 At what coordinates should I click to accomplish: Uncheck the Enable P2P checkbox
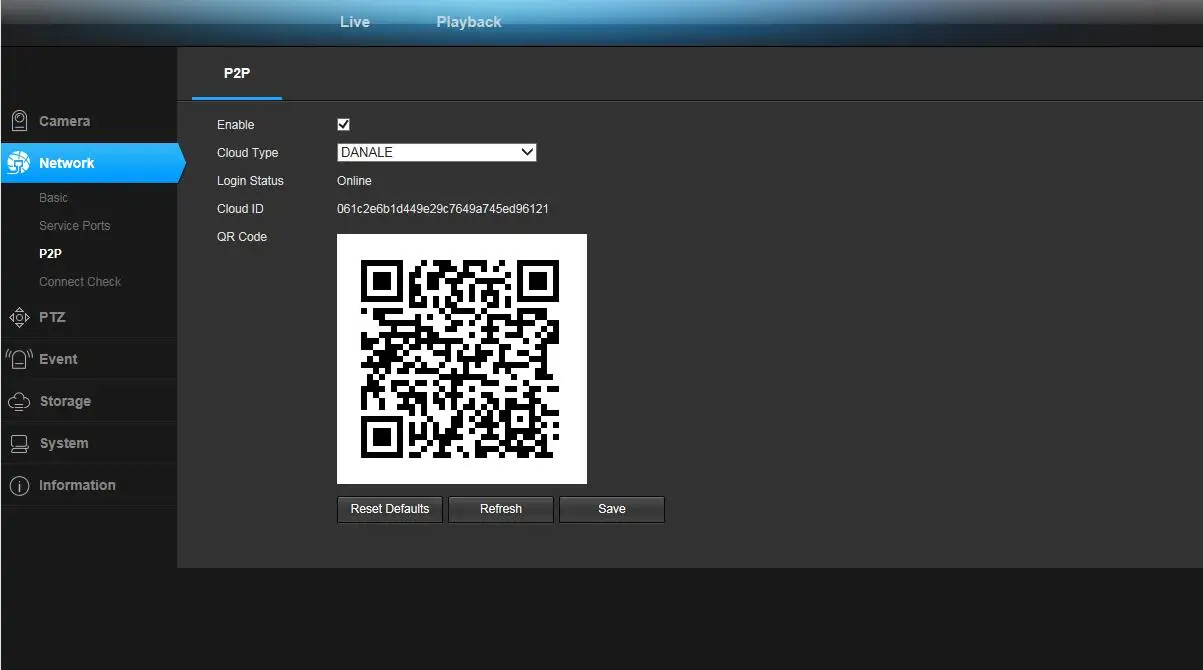[343, 125]
